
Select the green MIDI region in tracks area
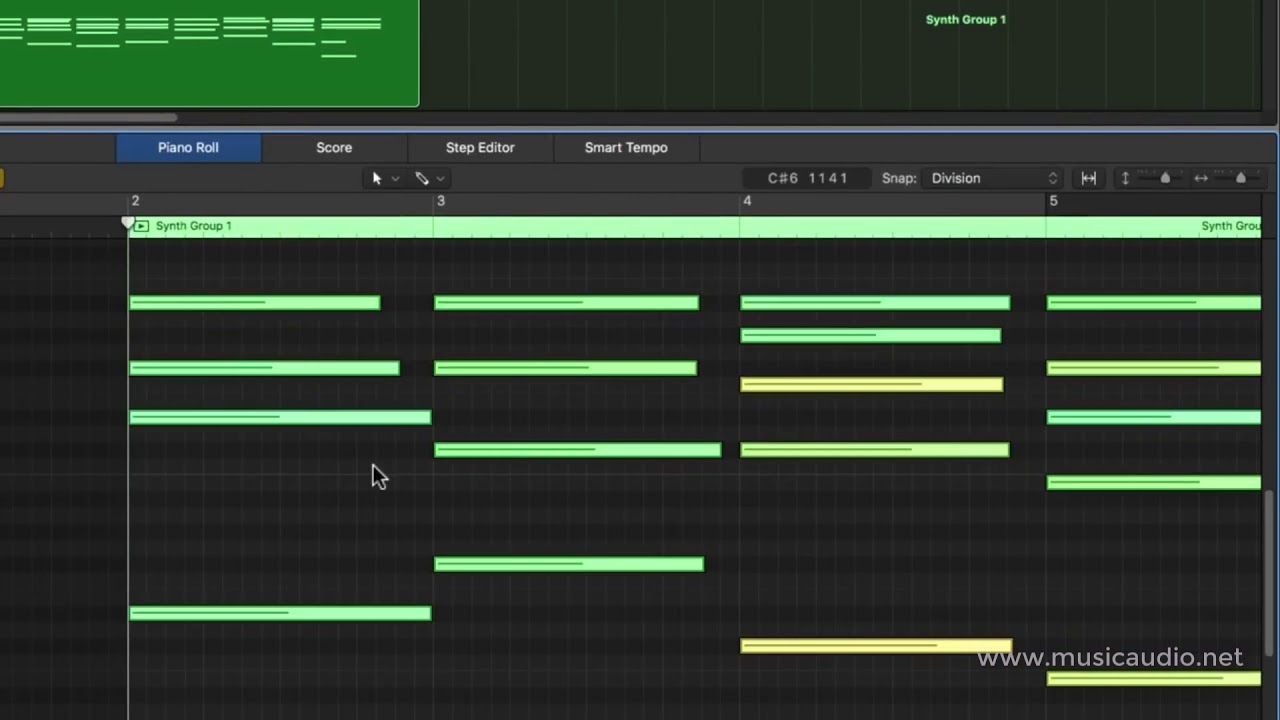(x=209, y=53)
